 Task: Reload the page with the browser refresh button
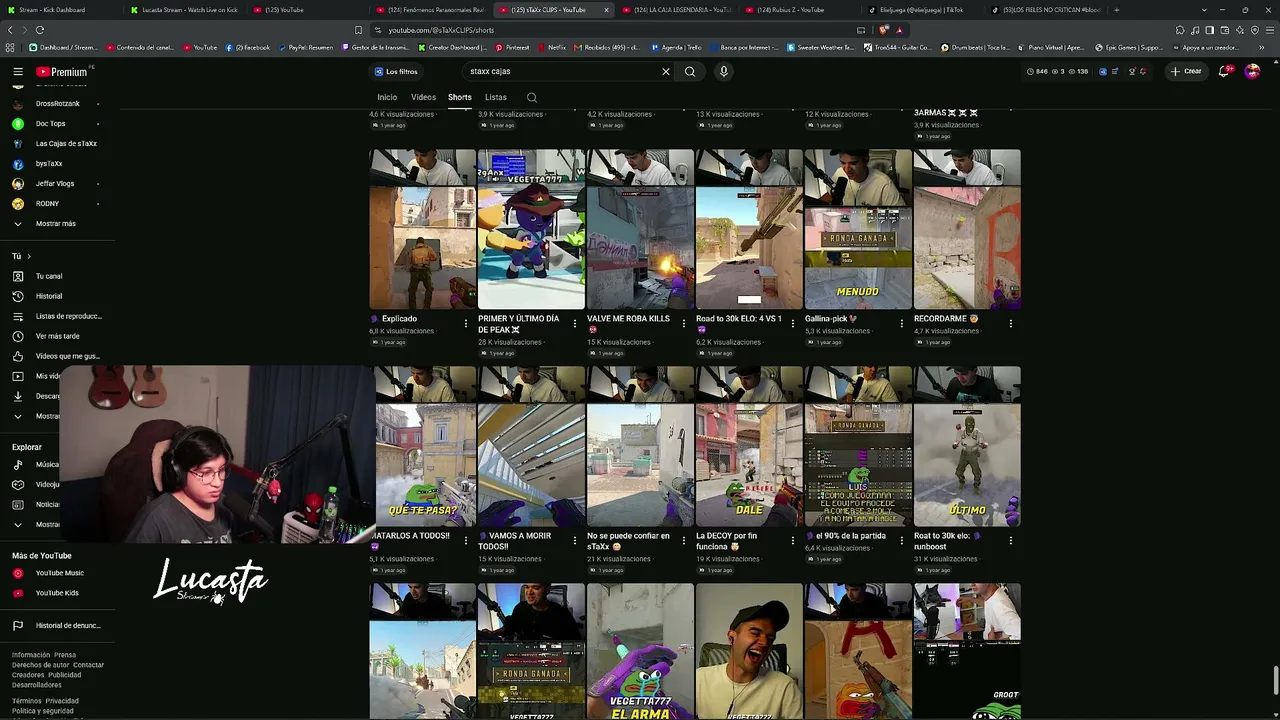(x=40, y=30)
